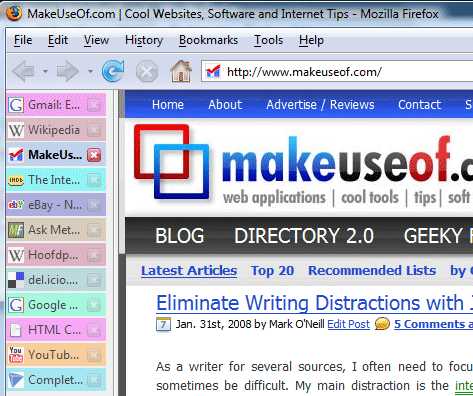Open DIRECTORY 2.0 section
The height and width of the screenshot is (396, 473).
(x=304, y=236)
